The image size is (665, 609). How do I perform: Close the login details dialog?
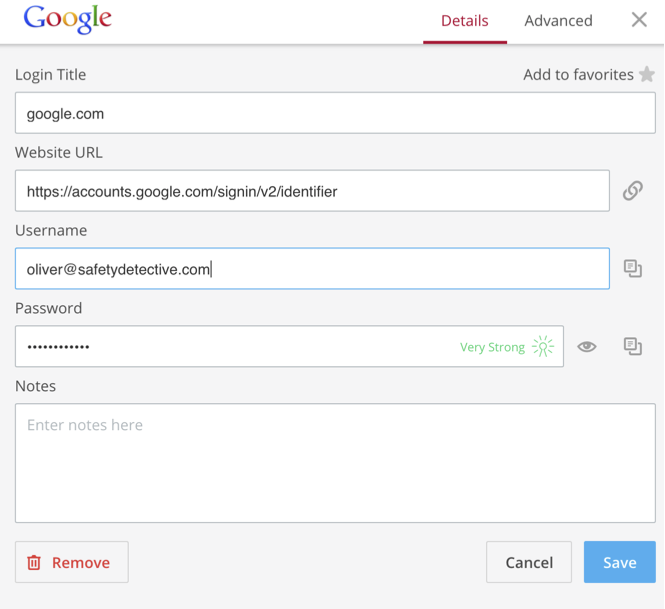tap(639, 20)
